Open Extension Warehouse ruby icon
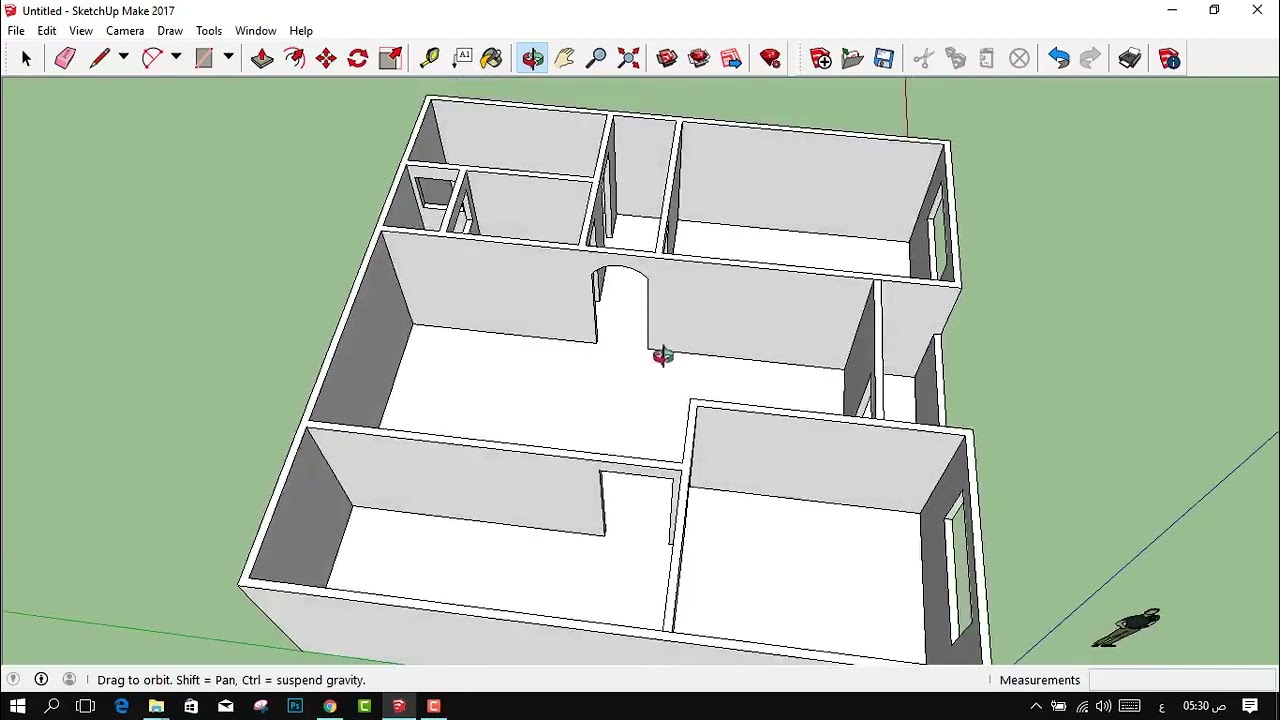This screenshot has width=1280, height=720. click(770, 59)
